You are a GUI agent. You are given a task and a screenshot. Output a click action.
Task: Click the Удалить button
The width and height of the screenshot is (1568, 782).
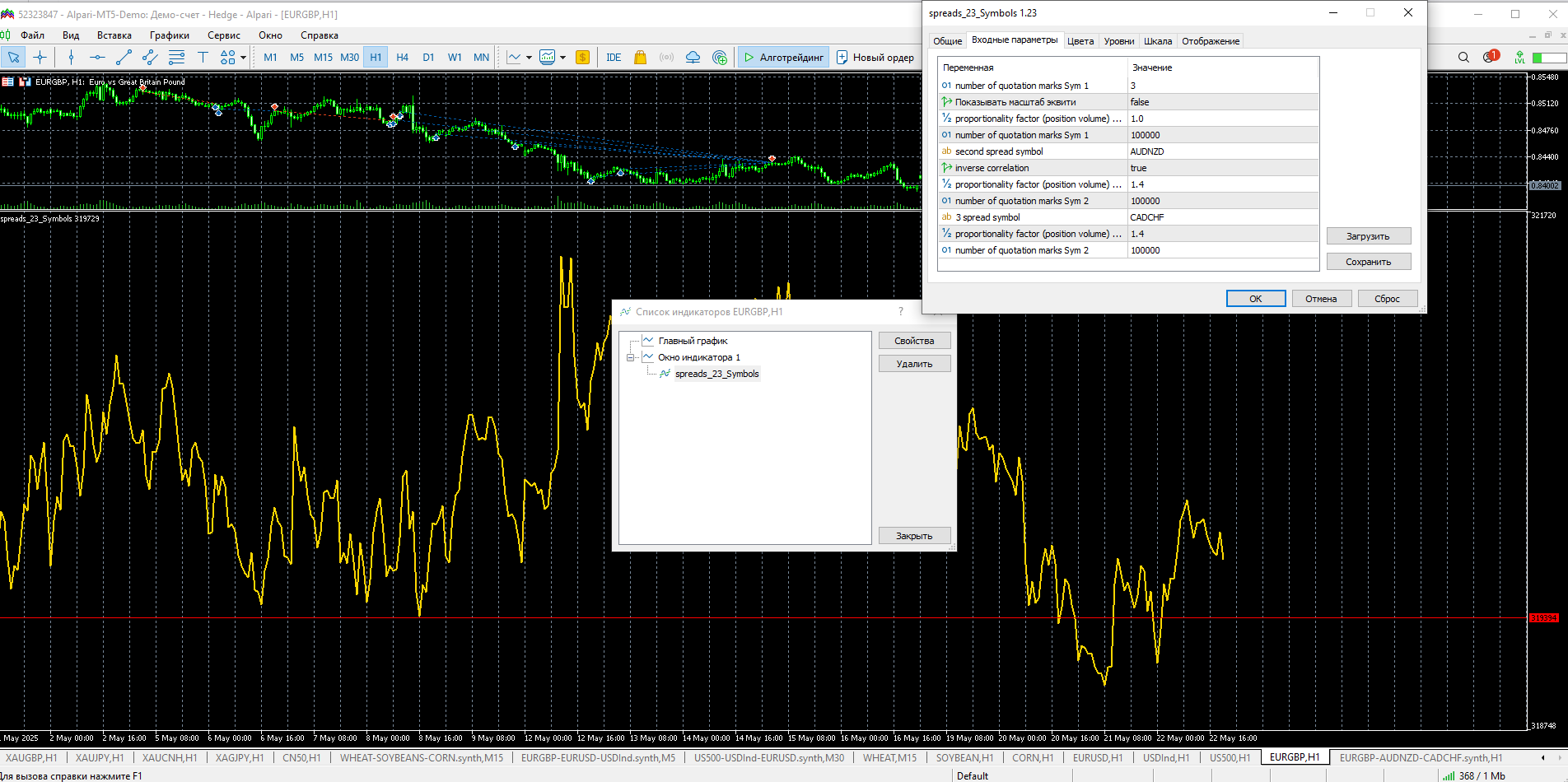pos(914,364)
